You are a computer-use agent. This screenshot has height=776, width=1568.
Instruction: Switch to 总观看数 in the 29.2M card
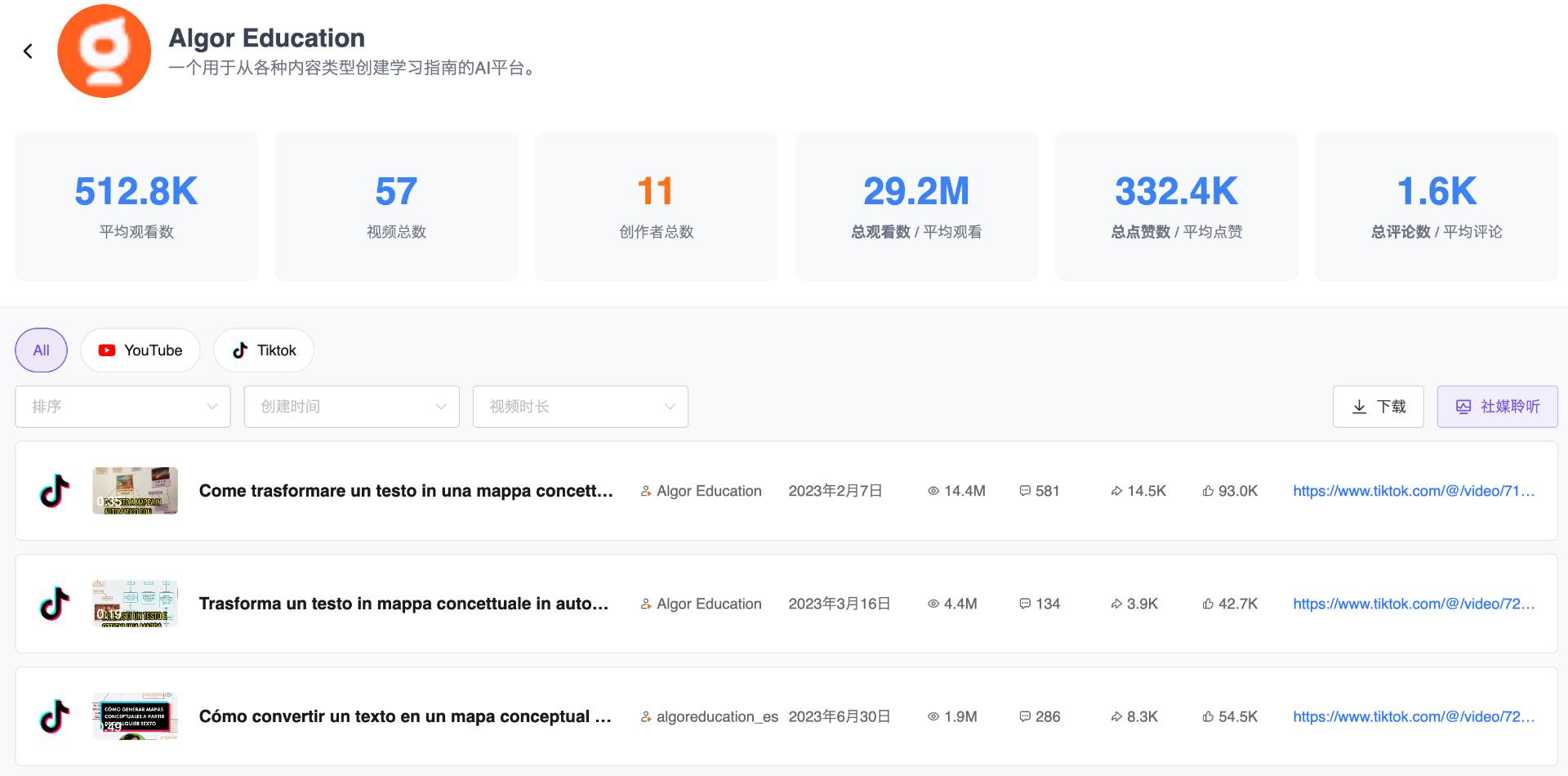click(x=880, y=232)
